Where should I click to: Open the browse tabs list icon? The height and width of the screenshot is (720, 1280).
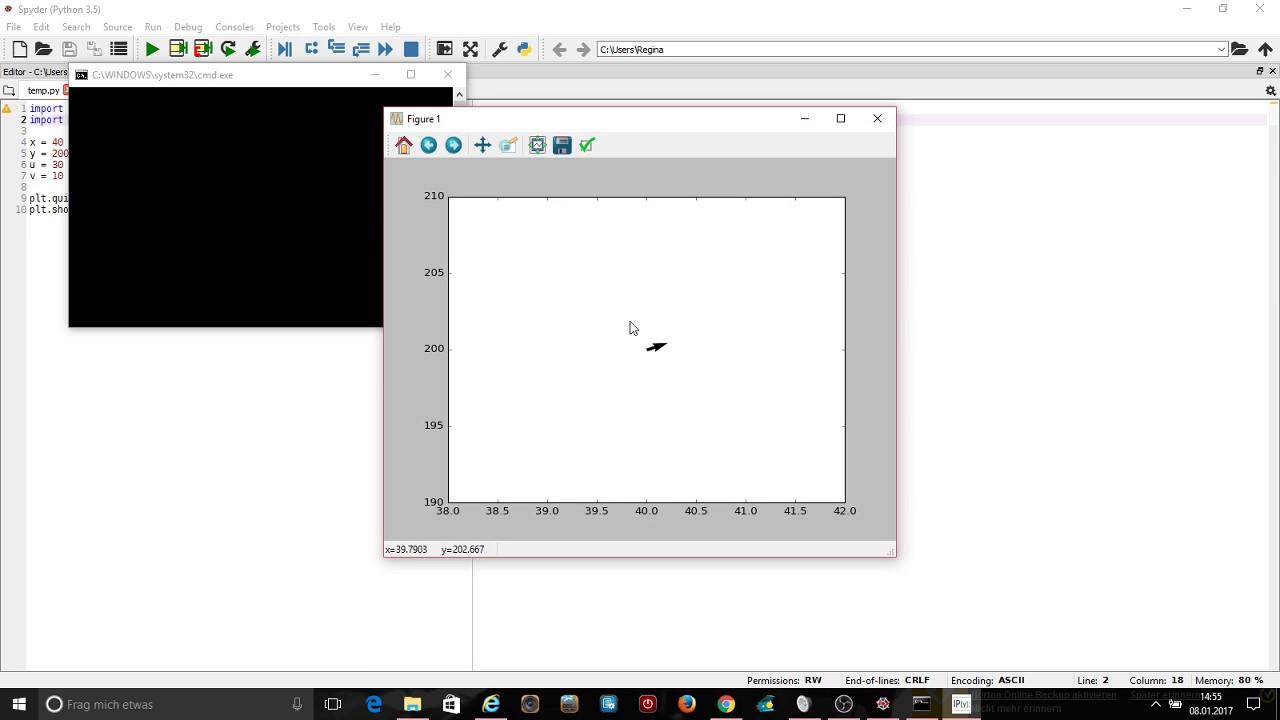coord(119,49)
